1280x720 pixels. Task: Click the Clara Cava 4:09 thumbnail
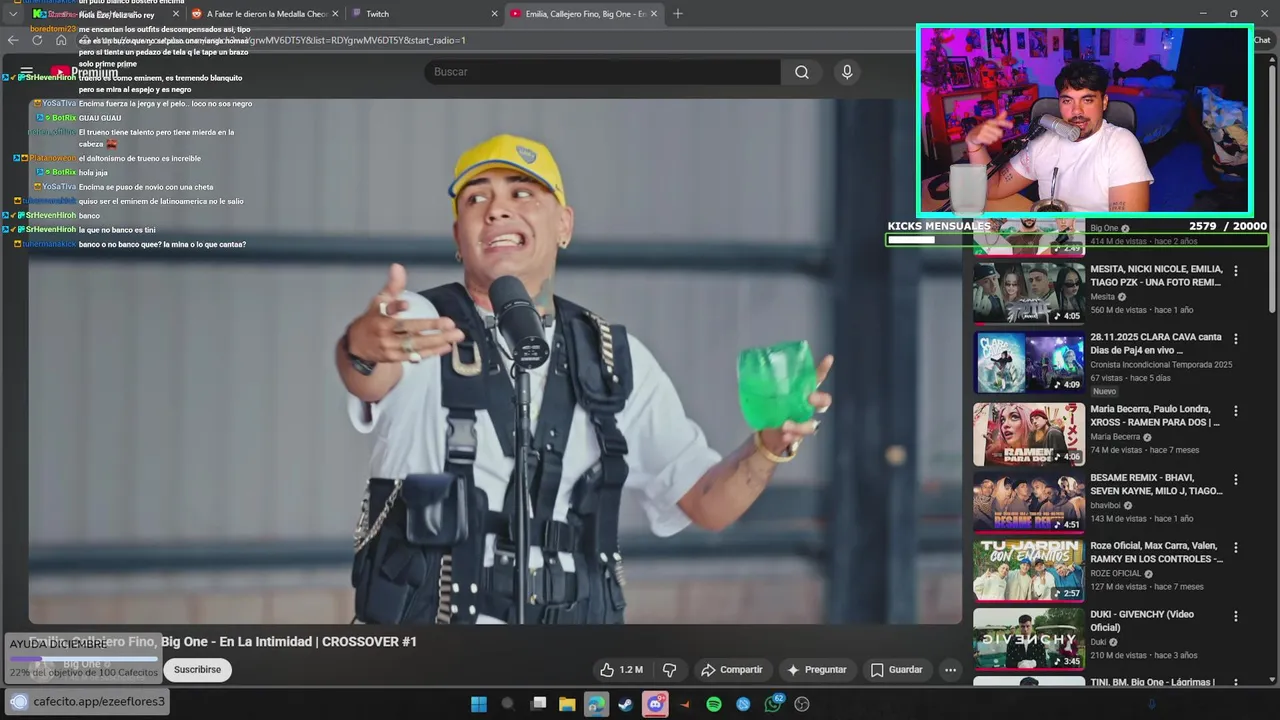pyautogui.click(x=1029, y=362)
